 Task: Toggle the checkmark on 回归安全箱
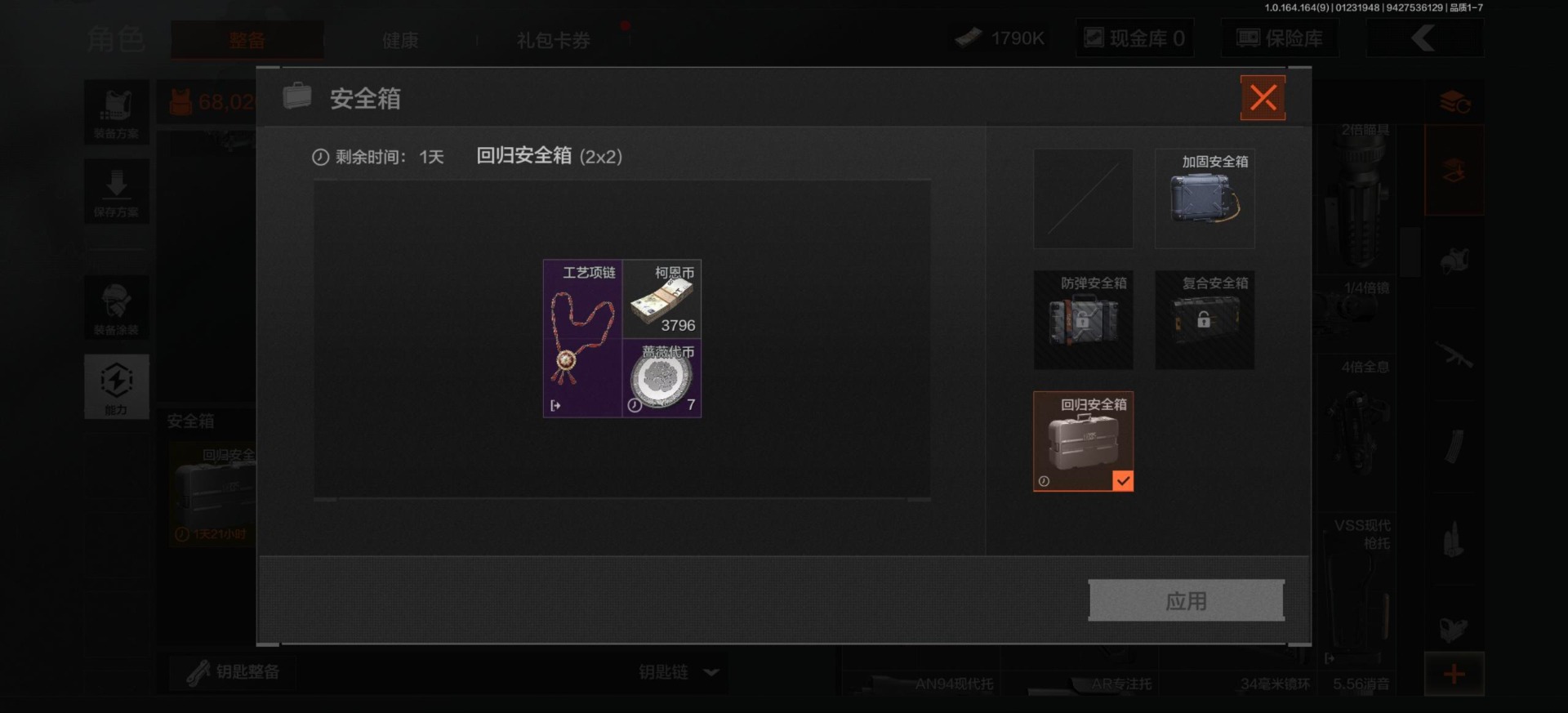pos(1123,481)
